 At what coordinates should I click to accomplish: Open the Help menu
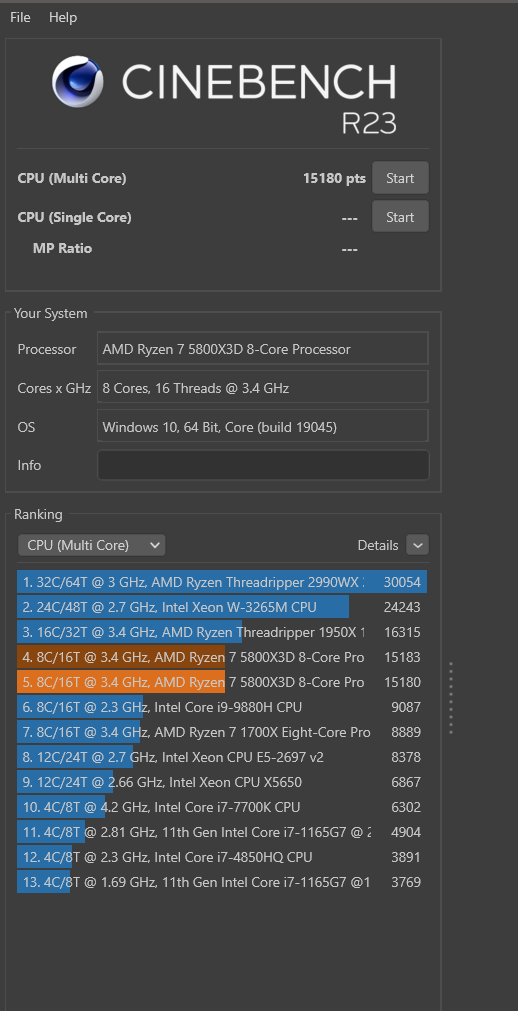pyautogui.click(x=63, y=17)
